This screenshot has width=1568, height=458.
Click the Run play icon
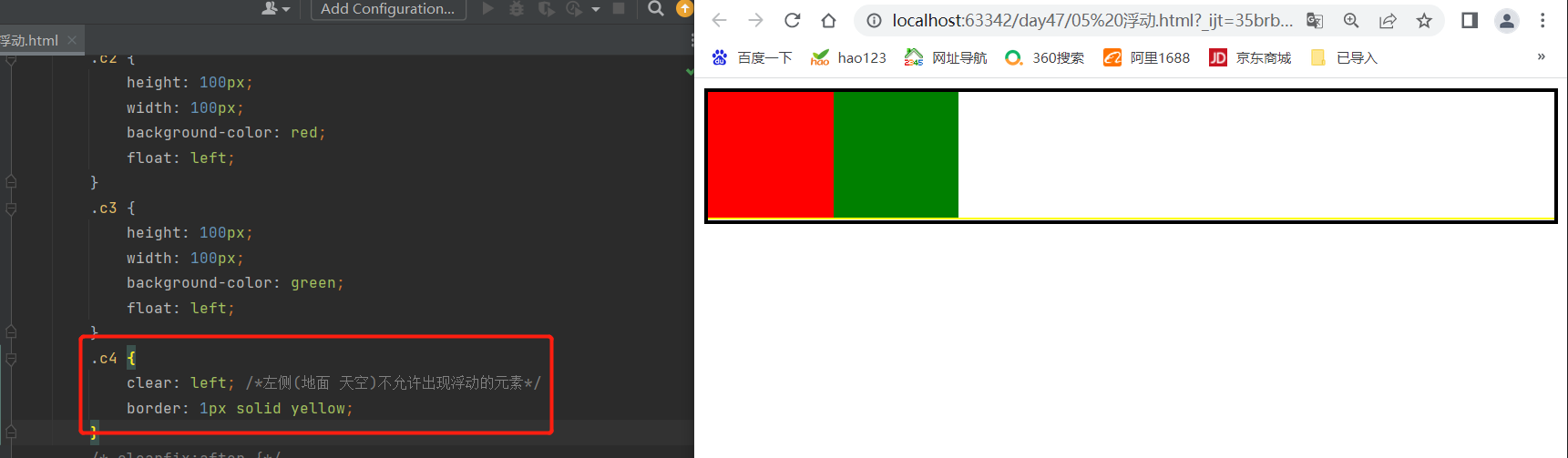pos(488,9)
